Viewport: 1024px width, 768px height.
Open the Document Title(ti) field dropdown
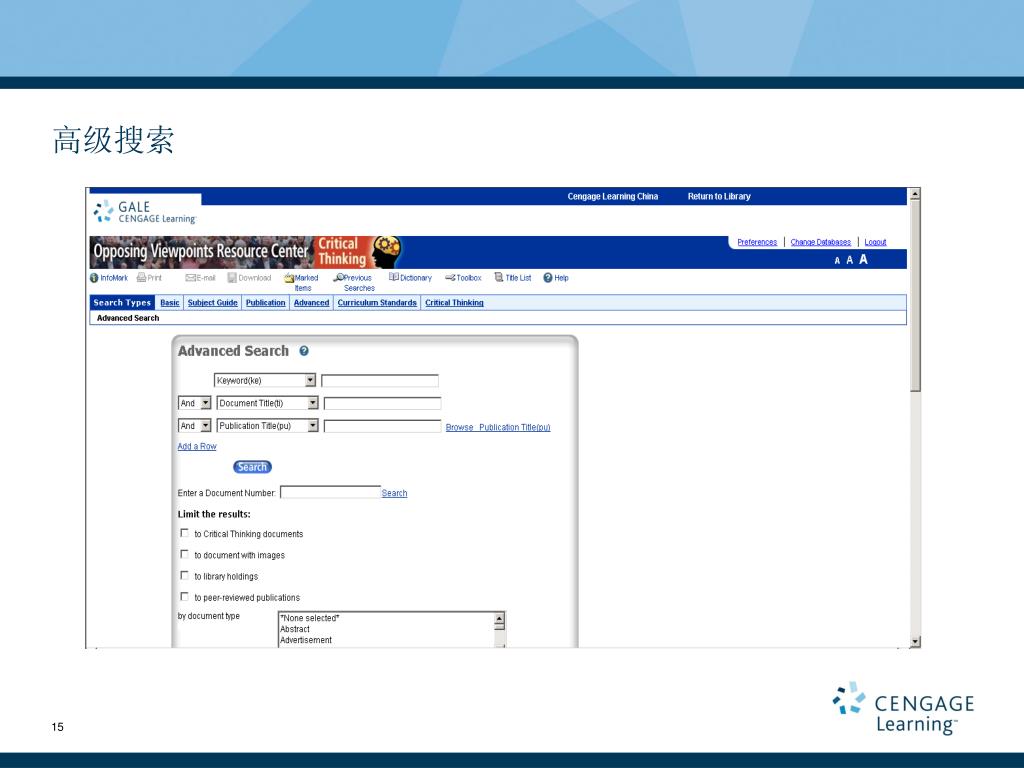tap(313, 403)
